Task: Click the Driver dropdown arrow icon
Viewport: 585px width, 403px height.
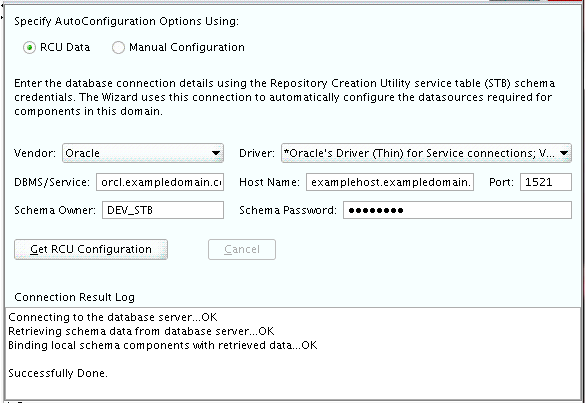Action: coord(564,153)
